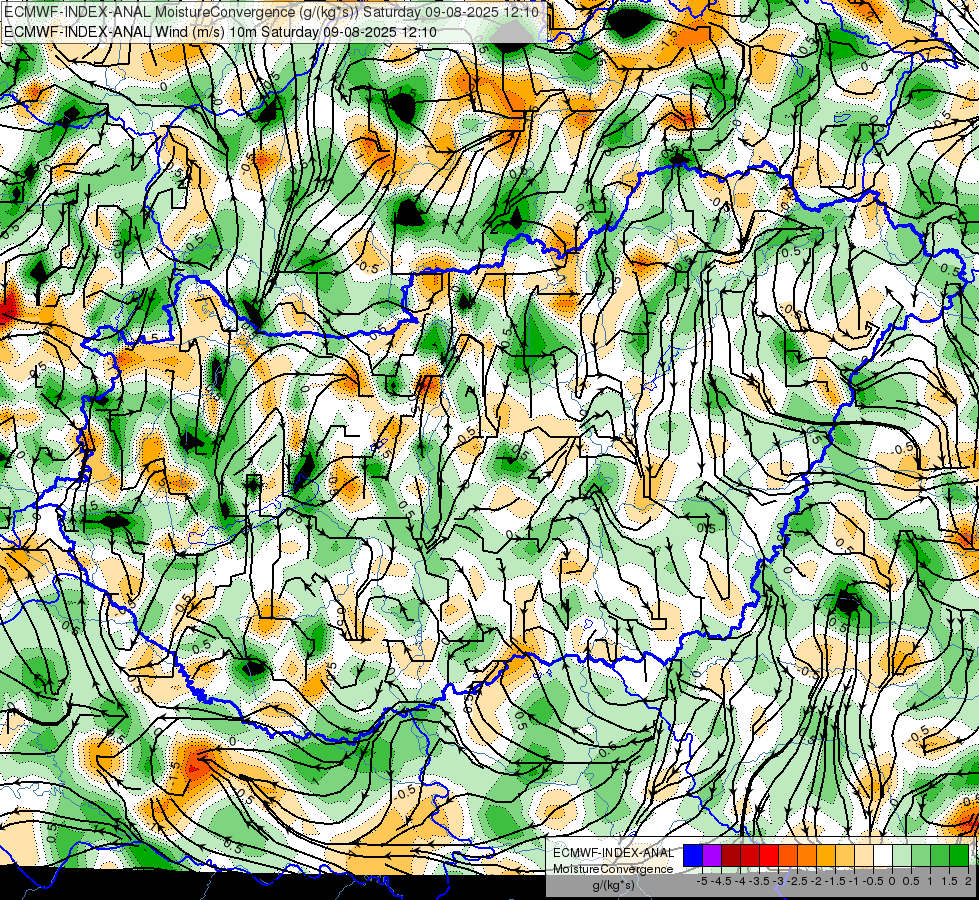The image size is (979, 900).
Task: Select the purple legend color swatch
Action: pos(712,855)
